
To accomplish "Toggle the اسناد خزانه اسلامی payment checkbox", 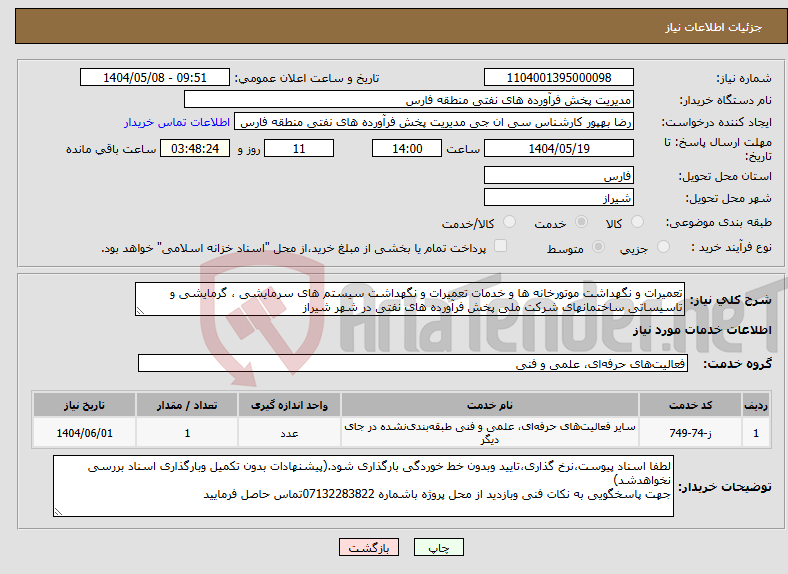I will click(x=501, y=245).
